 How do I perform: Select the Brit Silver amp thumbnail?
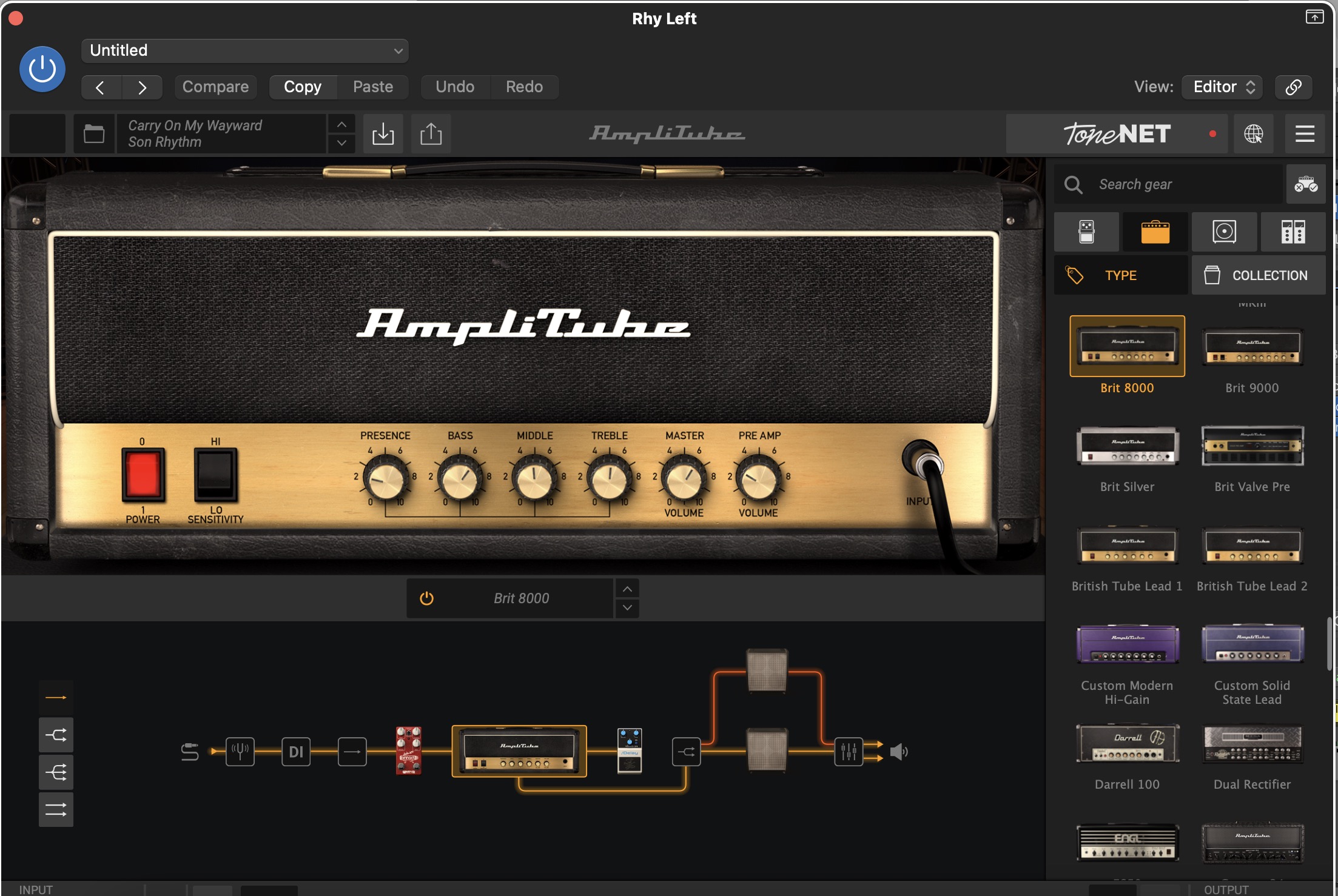point(1127,446)
